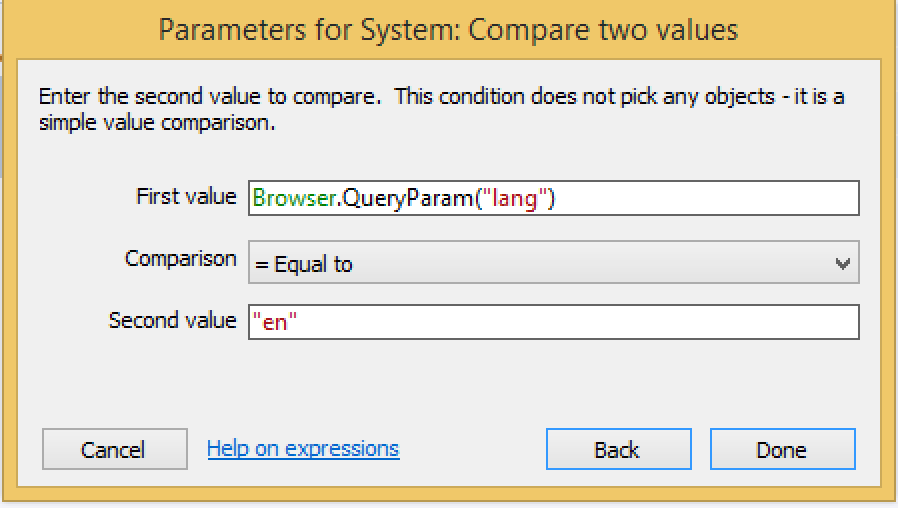Click the 'Comparison' label
Viewport: 898px width, 508px height.
coord(180,259)
